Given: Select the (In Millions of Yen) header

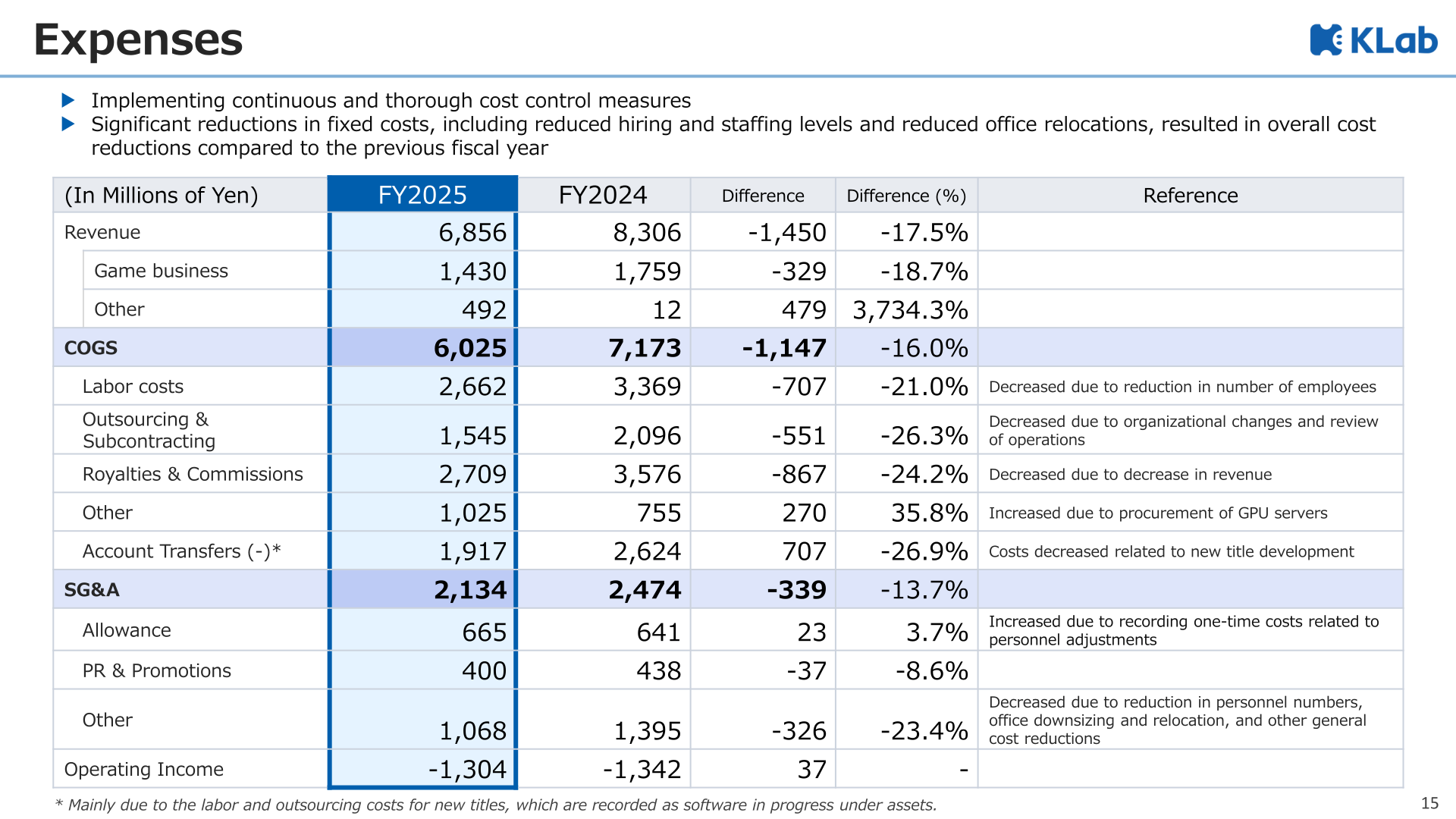Looking at the screenshot, I should pos(161,196).
